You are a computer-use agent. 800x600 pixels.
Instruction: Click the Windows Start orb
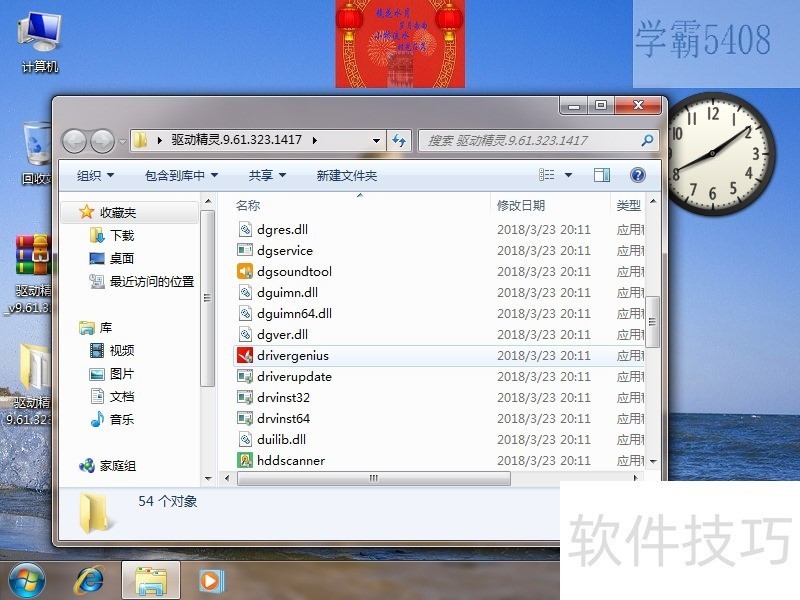[x=27, y=581]
